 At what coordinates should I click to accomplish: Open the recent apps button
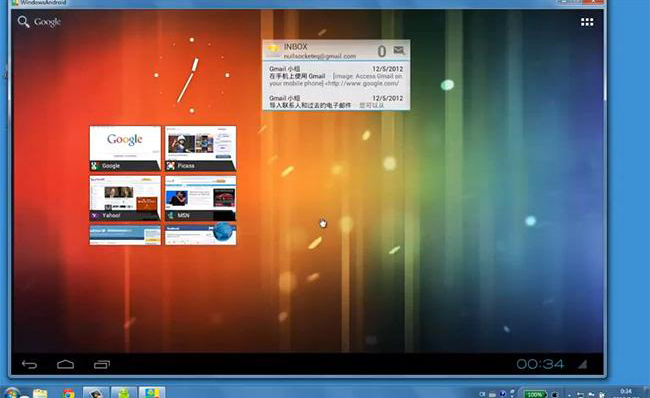click(x=102, y=364)
